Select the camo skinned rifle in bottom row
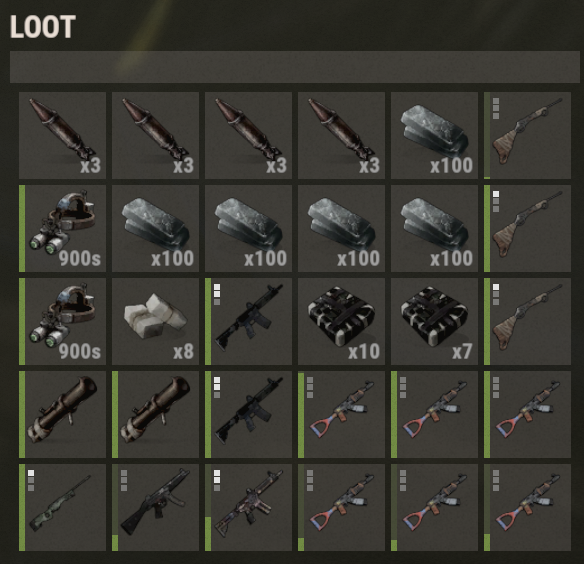The width and height of the screenshot is (584, 564). 248,507
